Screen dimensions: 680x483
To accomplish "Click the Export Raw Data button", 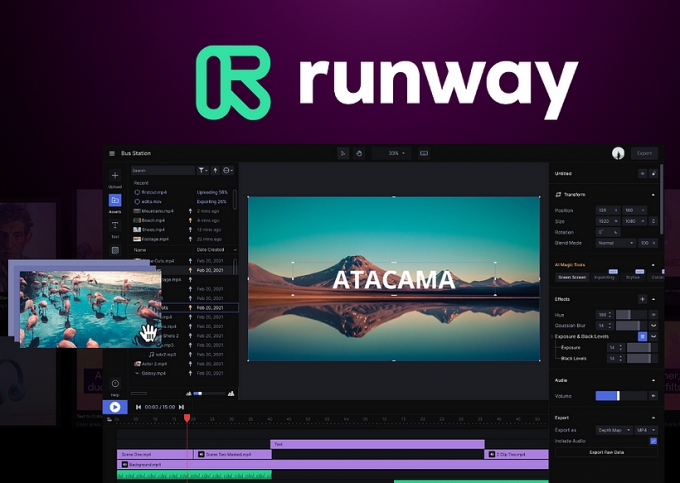I will click(x=606, y=453).
